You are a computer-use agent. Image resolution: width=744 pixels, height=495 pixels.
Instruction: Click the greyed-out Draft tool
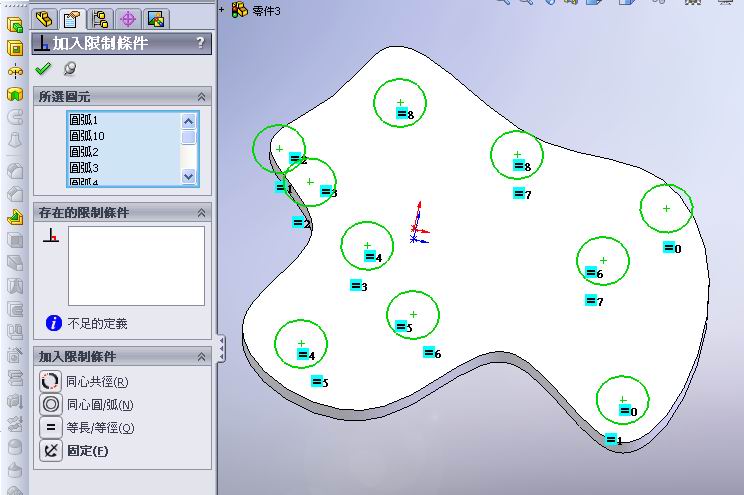pyautogui.click(x=15, y=263)
